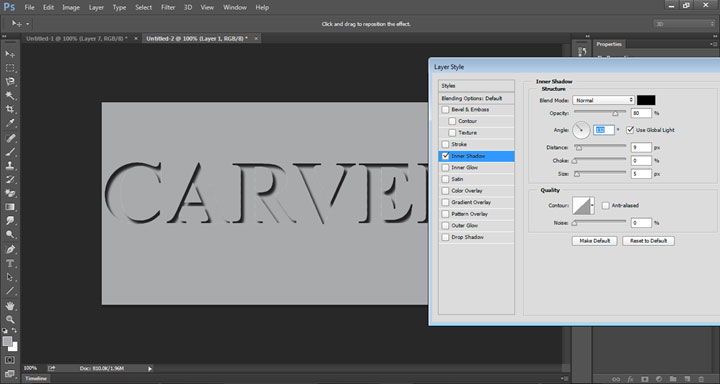Open the Filter menu
Image resolution: width=720 pixels, height=384 pixels.
[x=168, y=7]
